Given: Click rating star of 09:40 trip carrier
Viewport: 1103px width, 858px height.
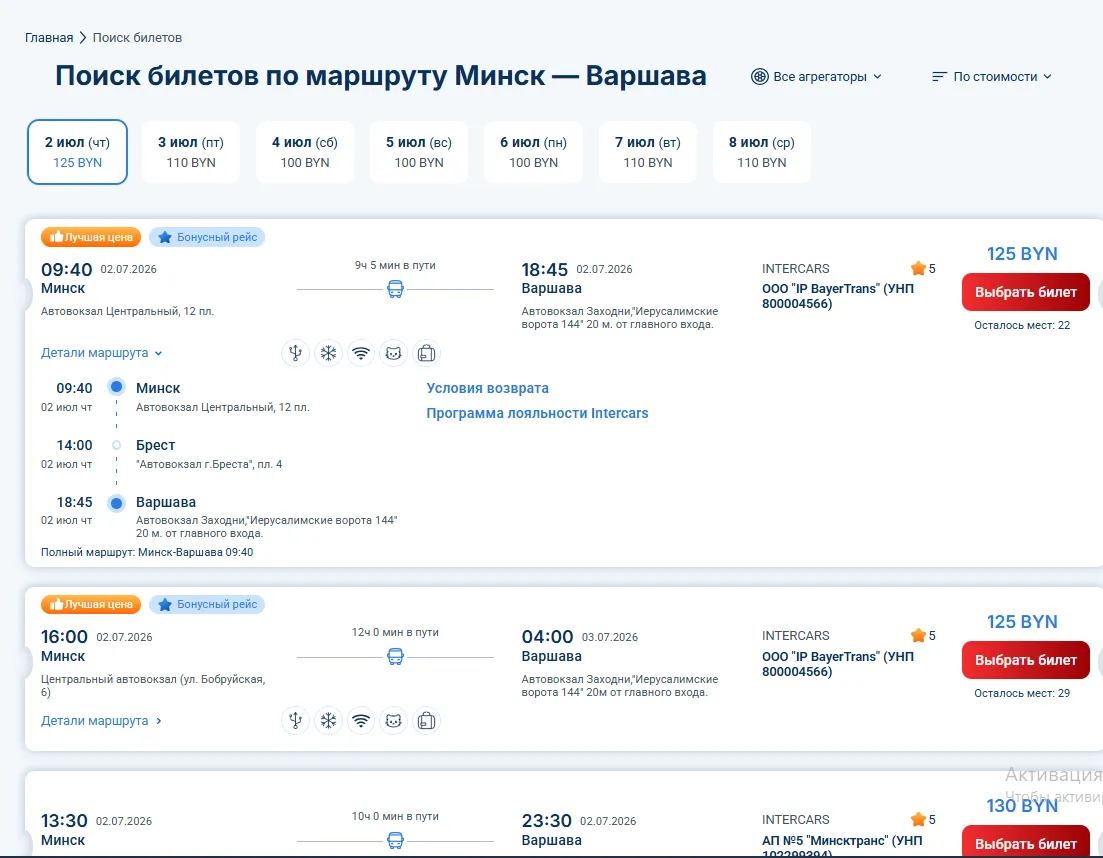Looking at the screenshot, I should [918, 268].
